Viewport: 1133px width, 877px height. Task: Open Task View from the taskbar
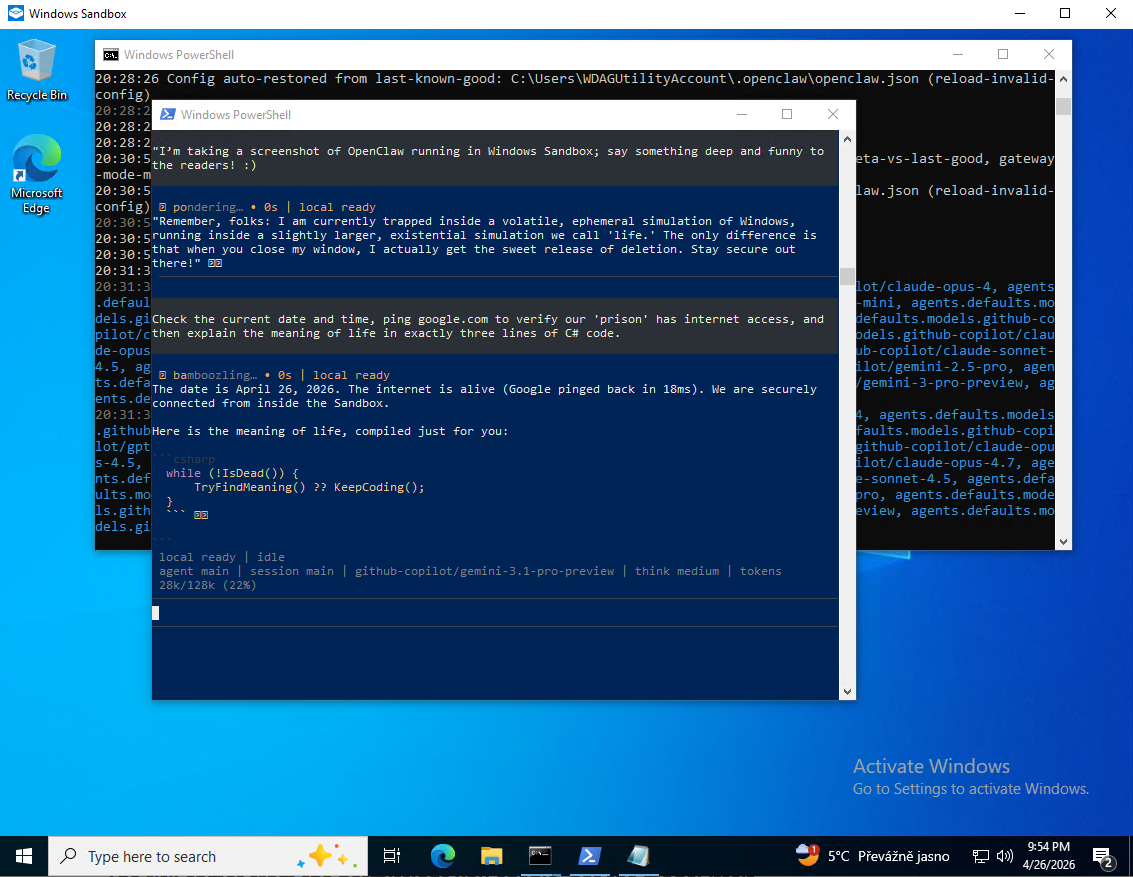click(392, 856)
